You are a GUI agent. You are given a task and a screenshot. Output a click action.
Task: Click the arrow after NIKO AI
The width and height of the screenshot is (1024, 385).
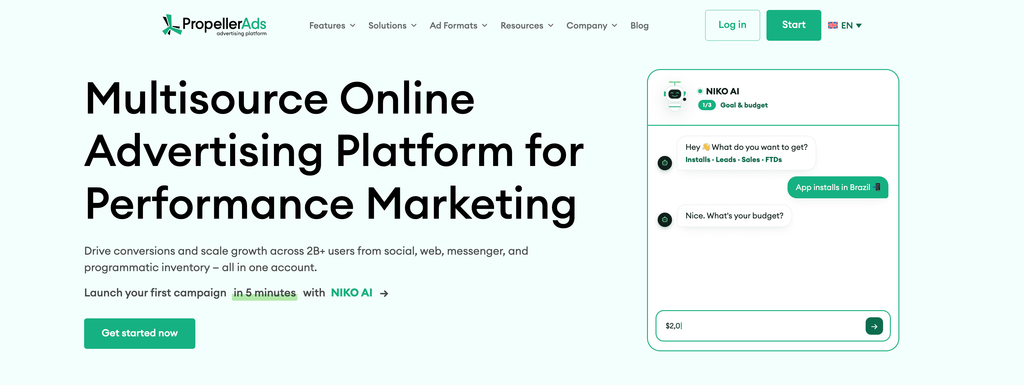pos(384,294)
